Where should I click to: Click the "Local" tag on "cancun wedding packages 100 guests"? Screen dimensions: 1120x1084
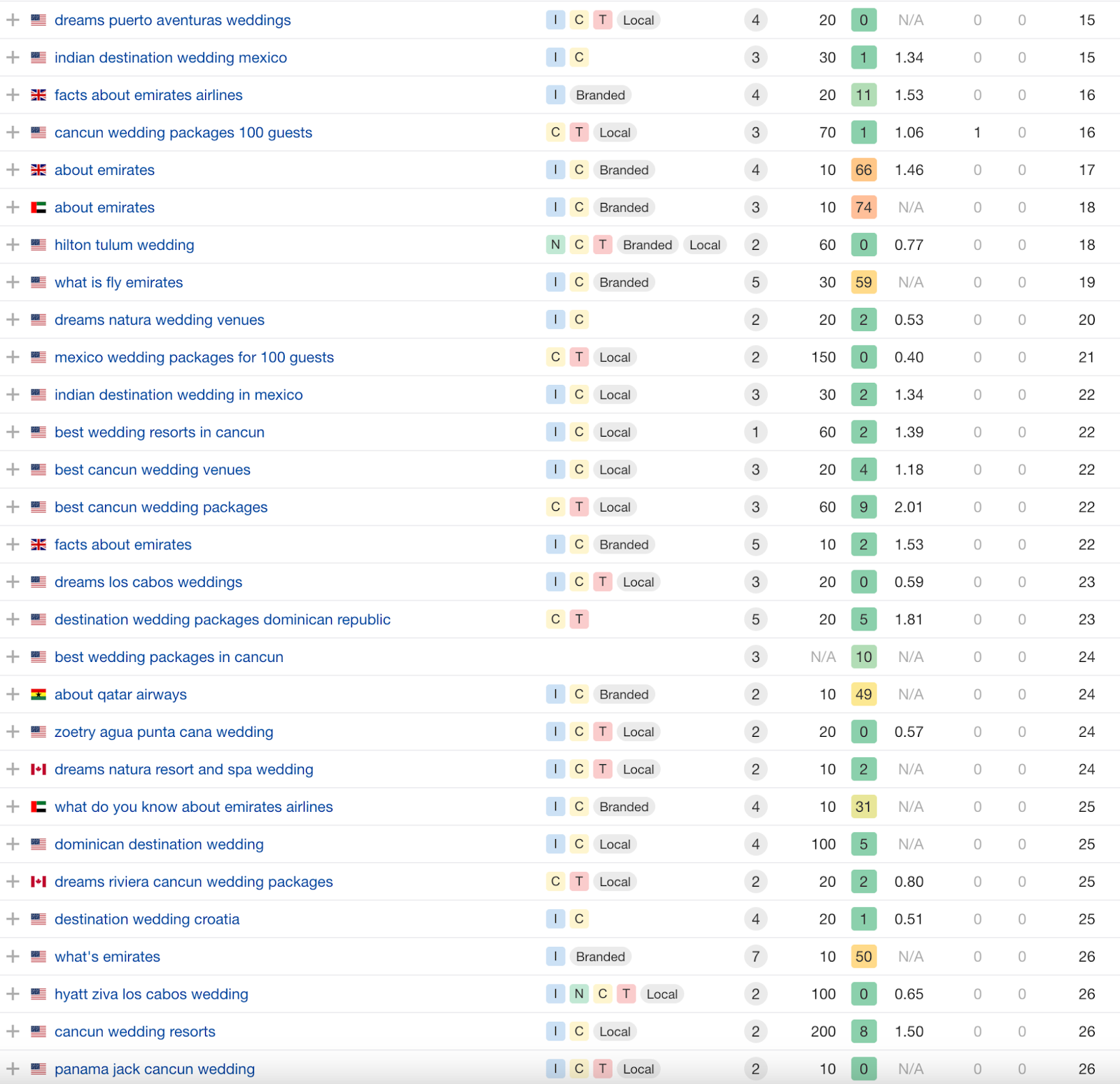click(x=614, y=132)
